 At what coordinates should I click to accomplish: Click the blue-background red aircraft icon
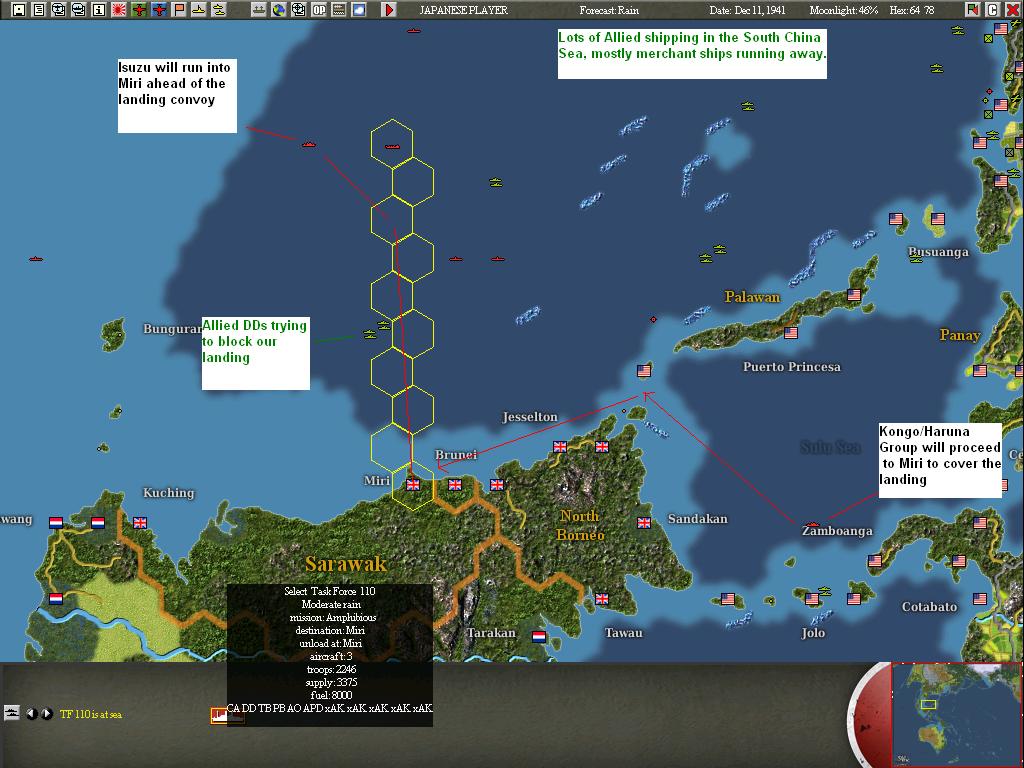[x=159, y=9]
